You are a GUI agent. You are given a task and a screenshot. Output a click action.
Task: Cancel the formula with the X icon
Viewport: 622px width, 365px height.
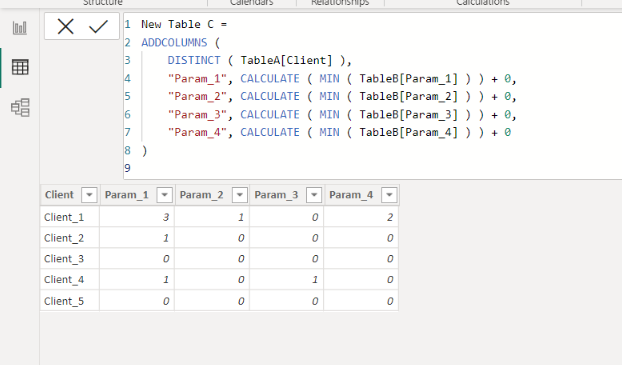pos(65,27)
